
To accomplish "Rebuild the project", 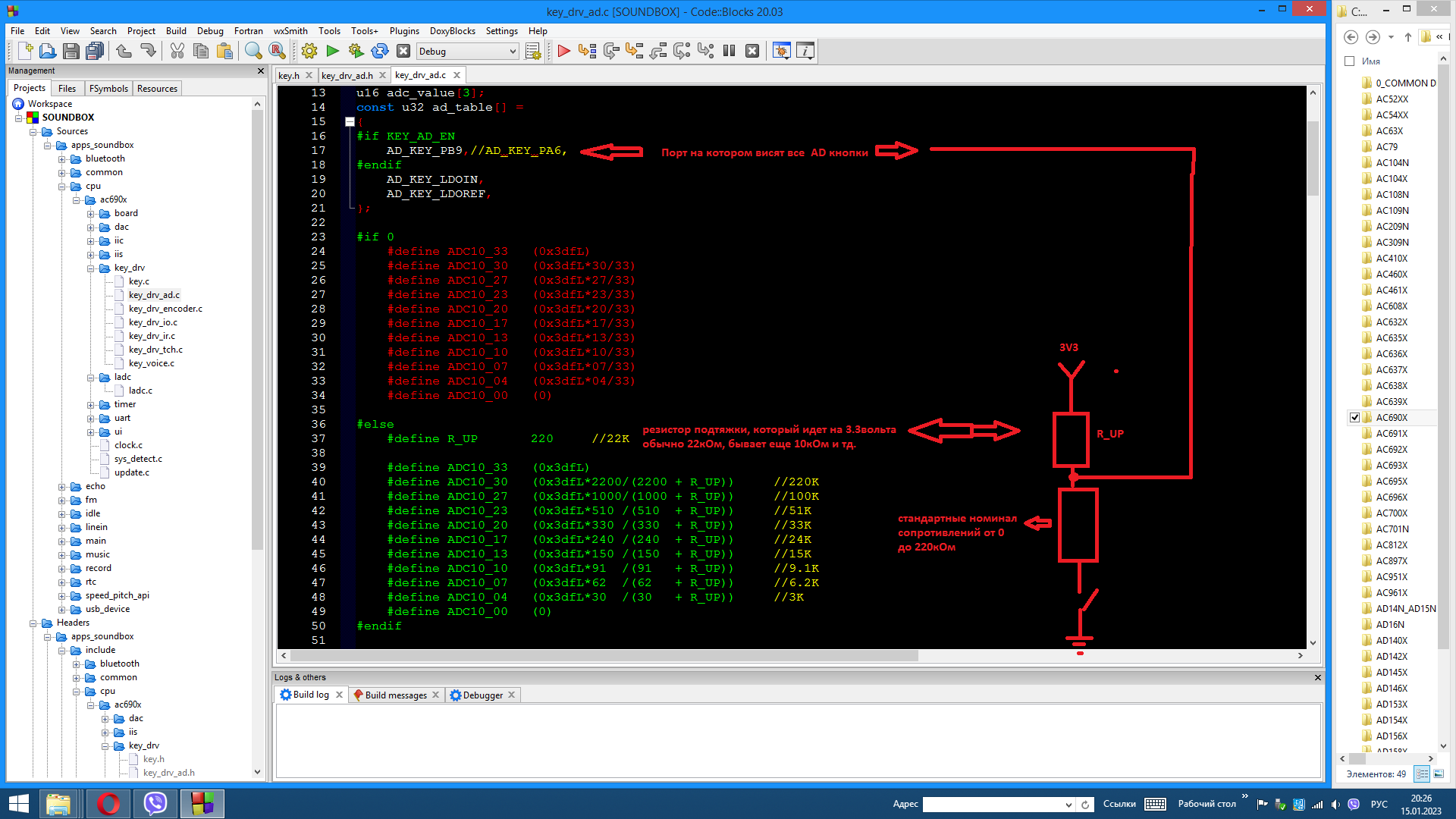I will (380, 51).
